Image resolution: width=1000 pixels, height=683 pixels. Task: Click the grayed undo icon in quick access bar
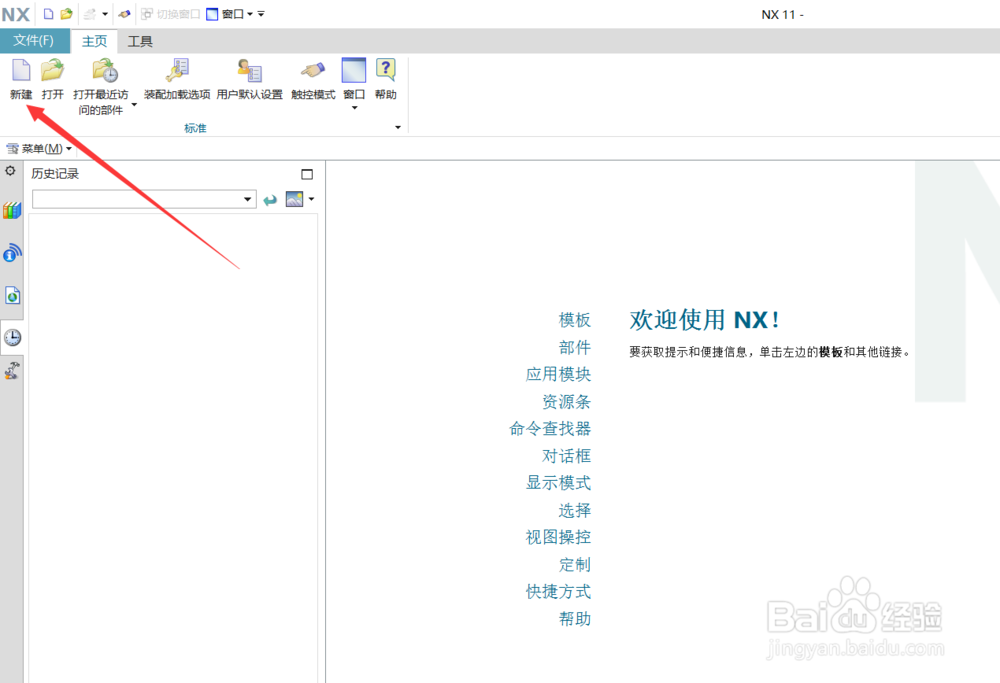click(90, 14)
